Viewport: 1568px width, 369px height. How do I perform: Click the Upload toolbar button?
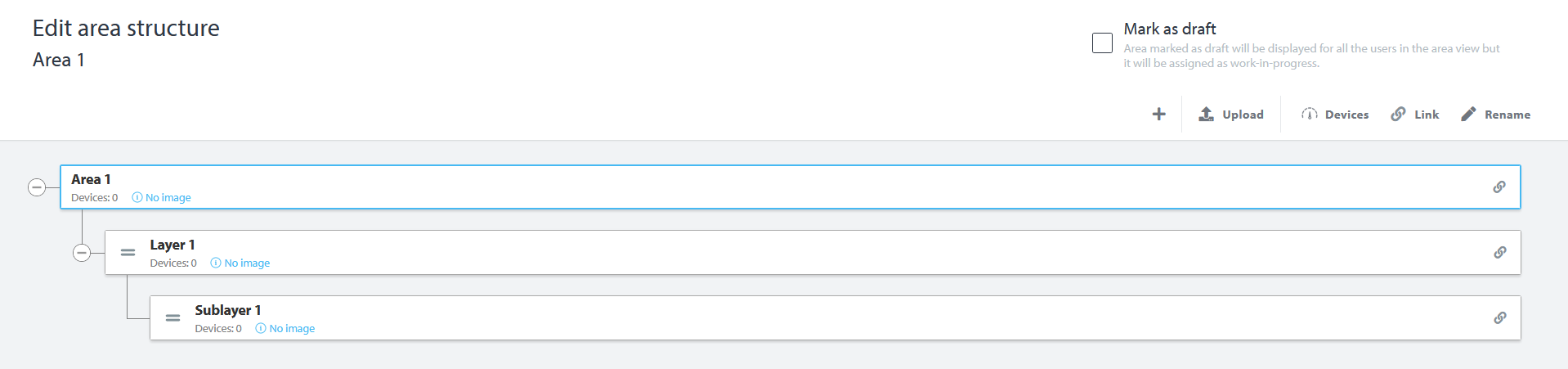1231,115
